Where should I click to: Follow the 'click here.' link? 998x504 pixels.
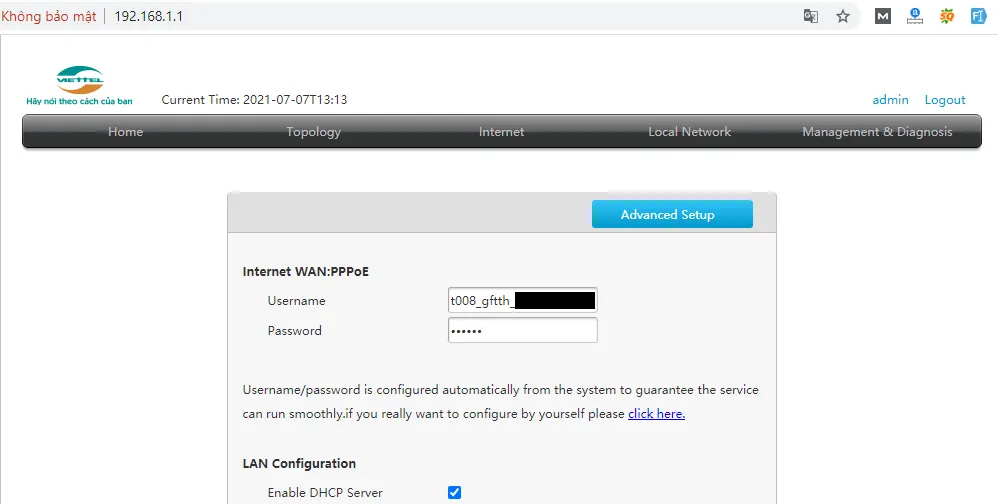click(656, 414)
